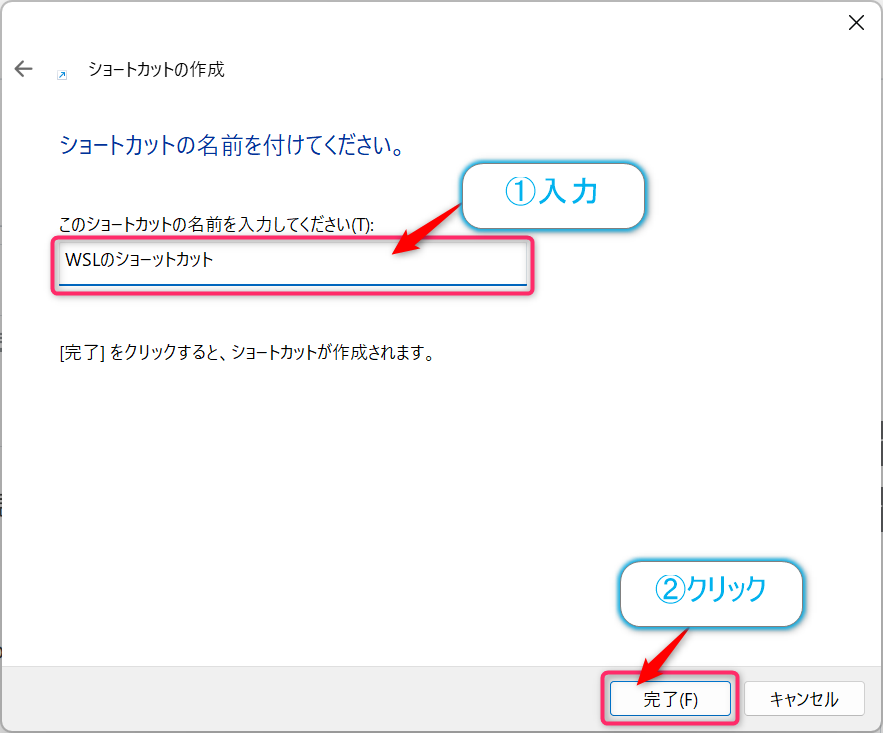Click the back arrow in the wizard header
The image size is (883, 733).
[24, 69]
